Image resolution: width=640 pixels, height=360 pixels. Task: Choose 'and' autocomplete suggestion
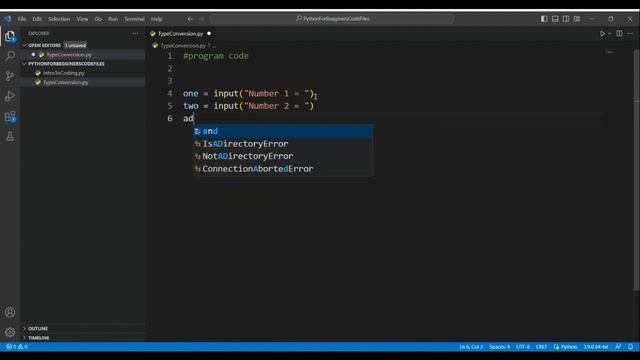pos(283,131)
